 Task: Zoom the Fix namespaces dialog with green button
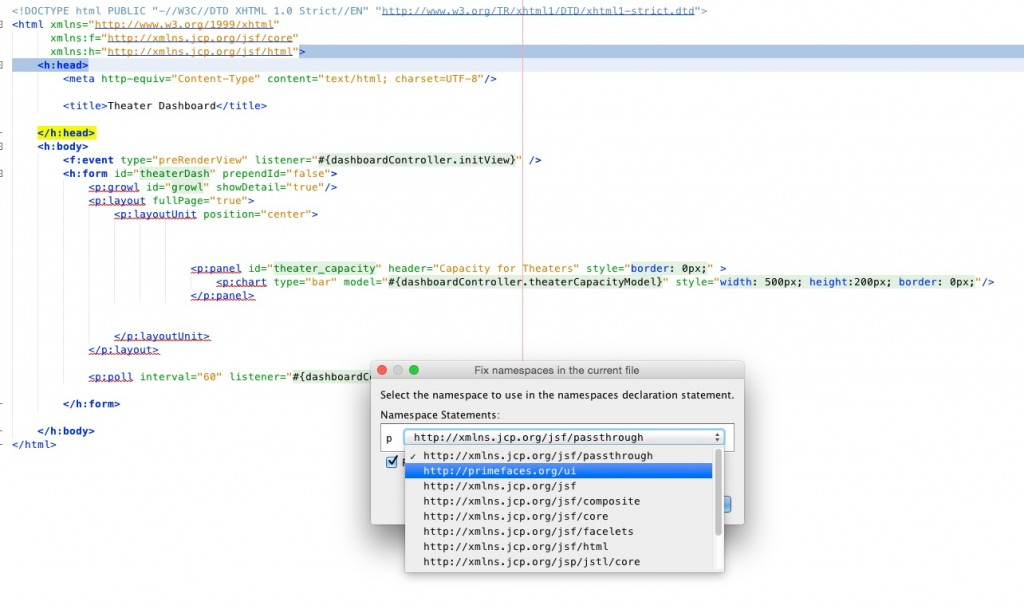(x=413, y=370)
